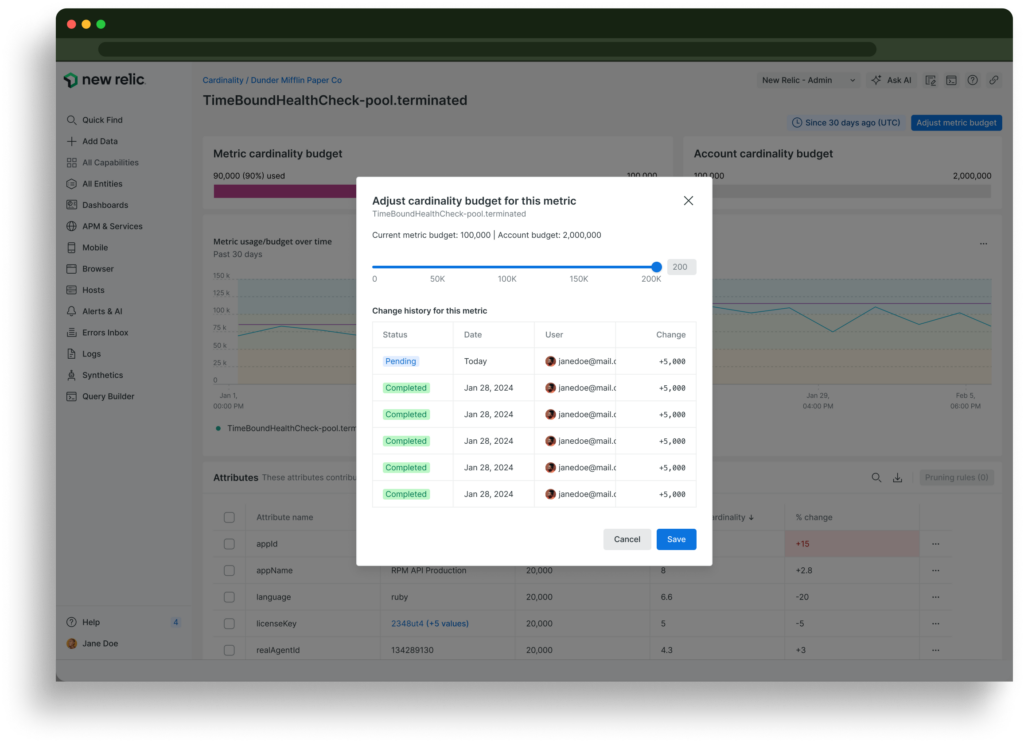Click the Mobile sidebar icon
Image resolution: width=1024 pixels, height=744 pixels.
click(x=71, y=248)
